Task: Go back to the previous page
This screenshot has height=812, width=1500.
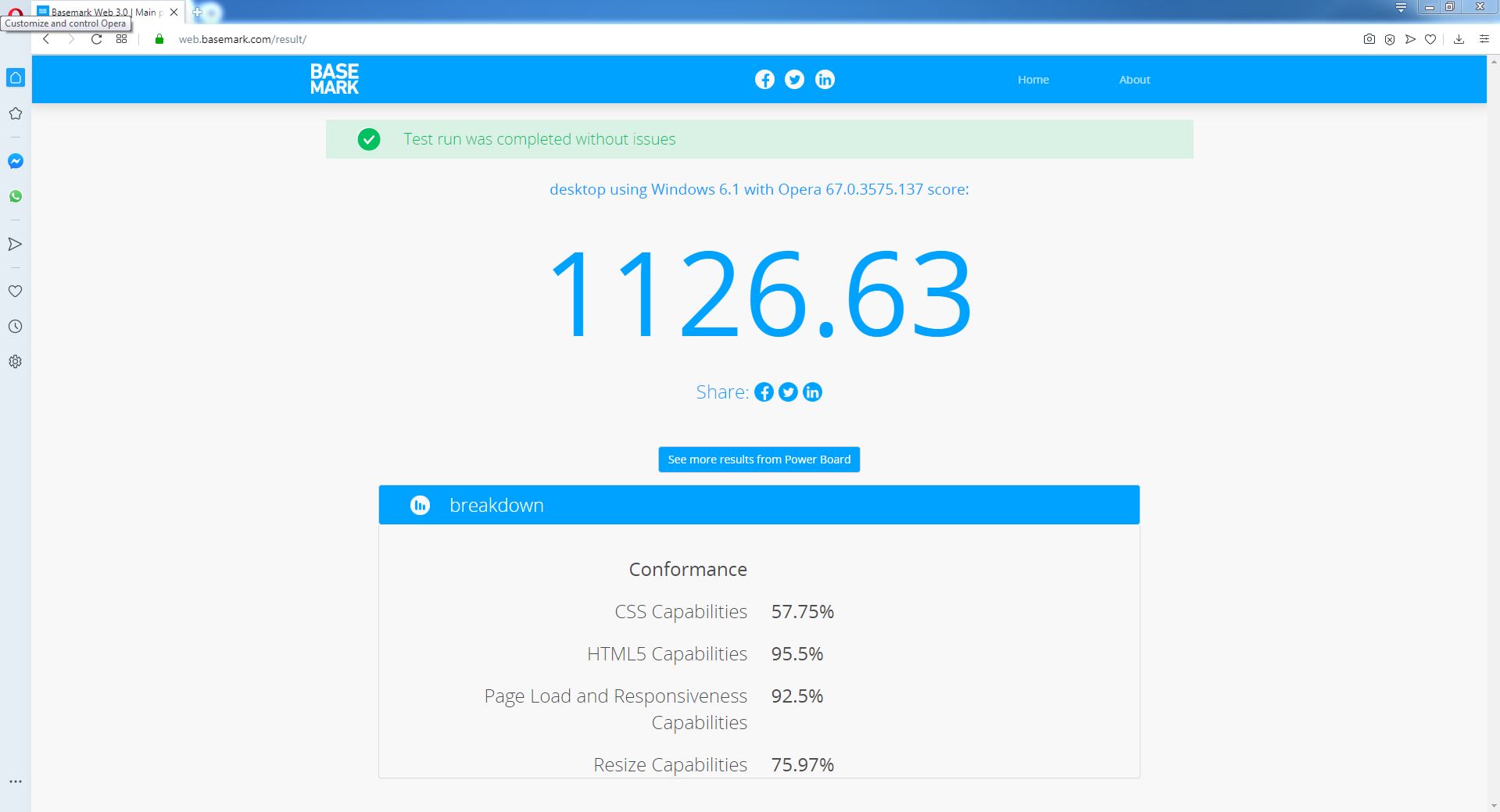Action: [x=46, y=39]
